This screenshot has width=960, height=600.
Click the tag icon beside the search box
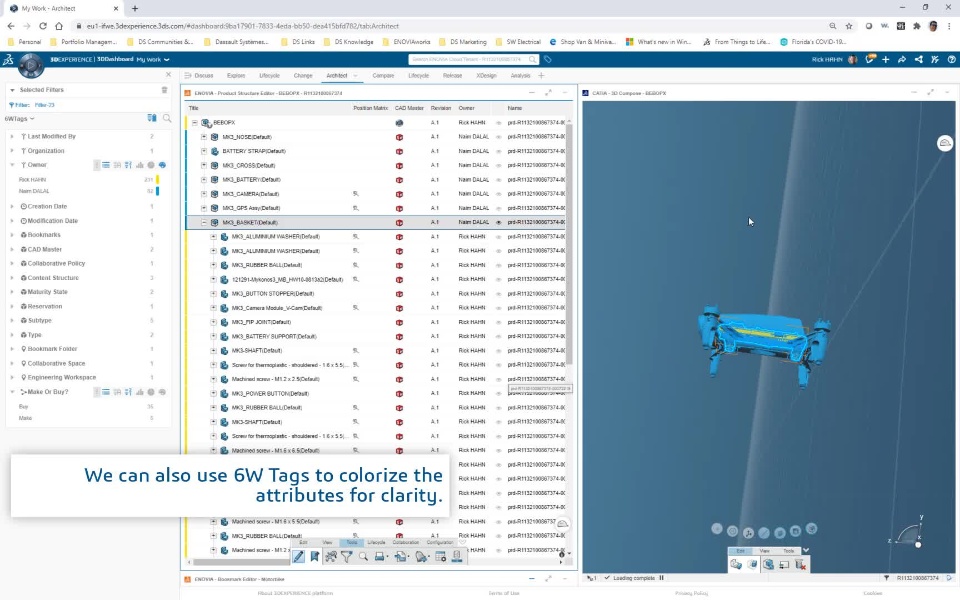(x=548, y=59)
